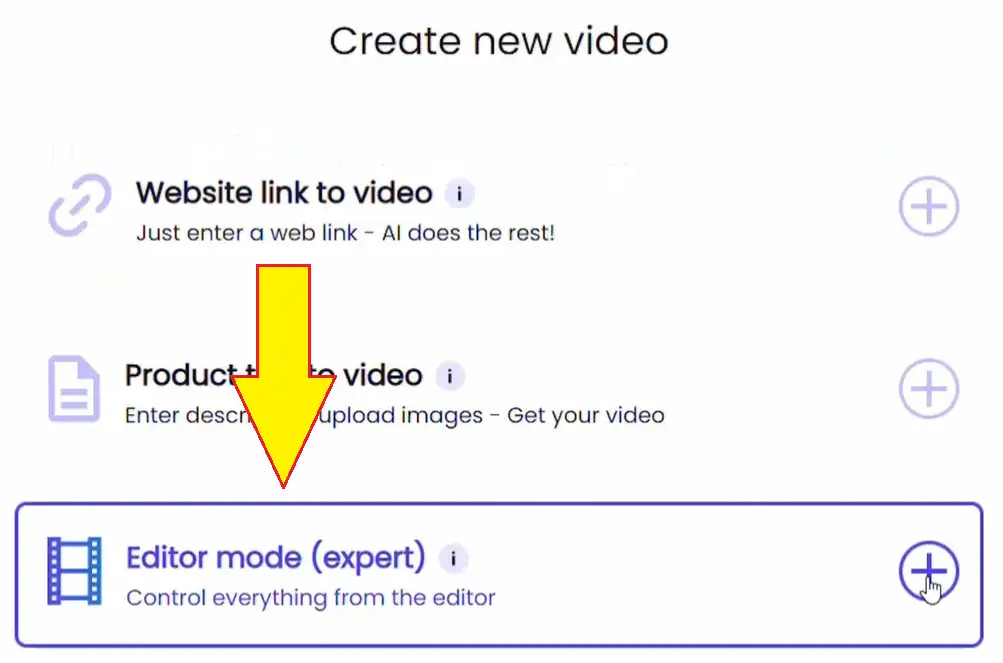The width and height of the screenshot is (1003, 663).
Task: Click plus button for Editor mode (expert)
Action: pos(928,571)
